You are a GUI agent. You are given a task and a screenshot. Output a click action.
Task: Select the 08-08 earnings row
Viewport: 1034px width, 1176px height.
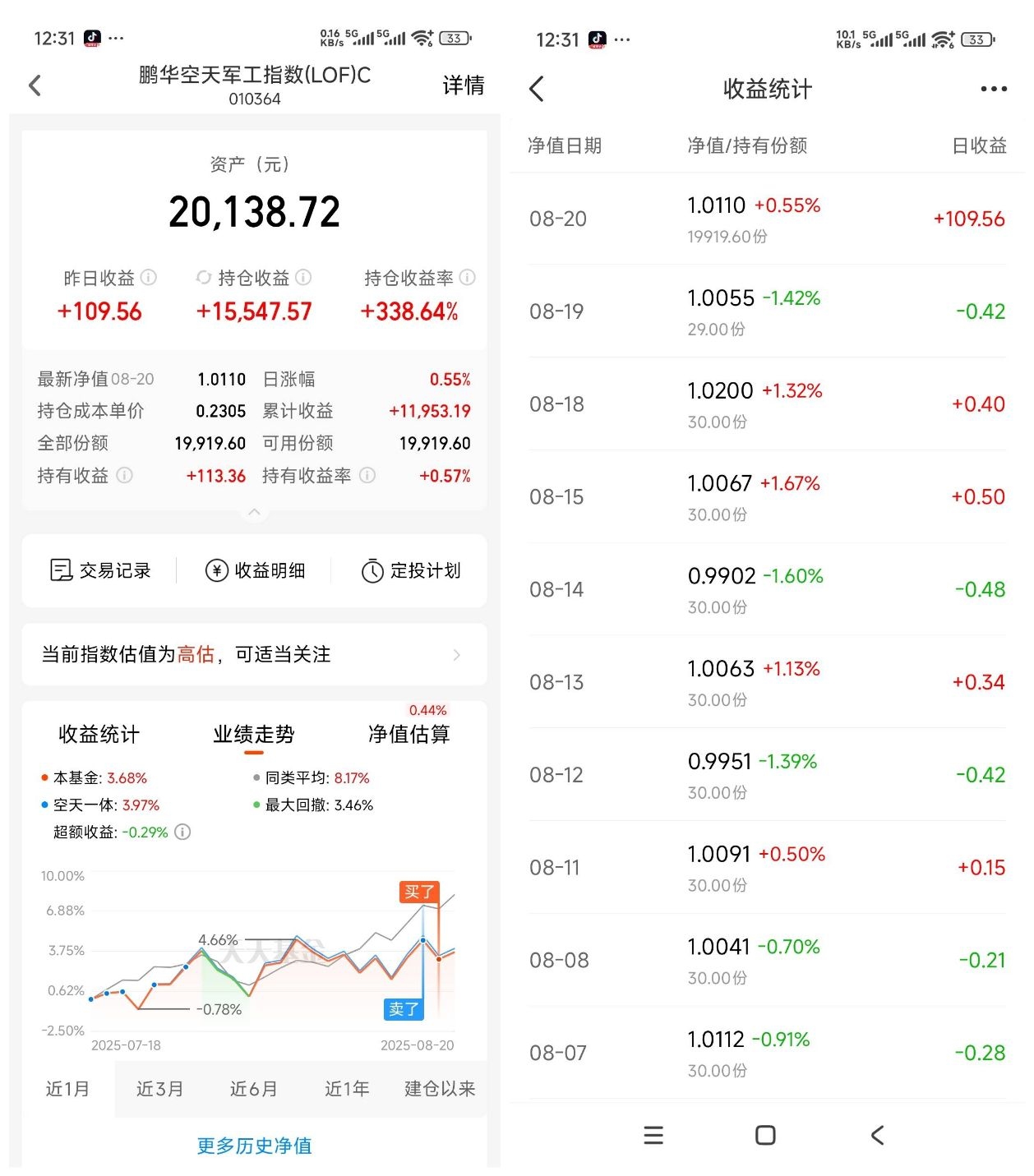click(x=767, y=960)
